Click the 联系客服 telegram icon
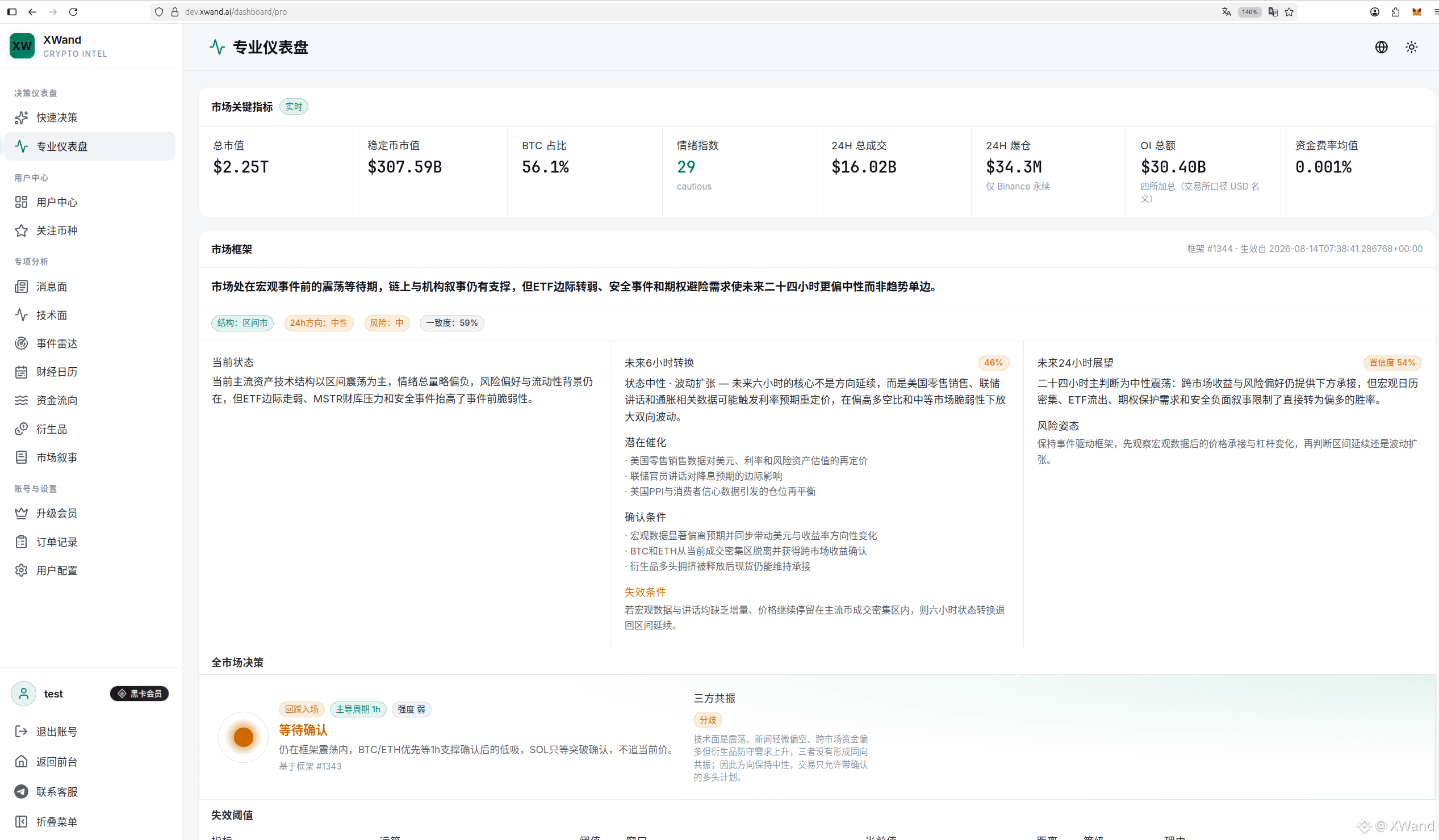 21,792
